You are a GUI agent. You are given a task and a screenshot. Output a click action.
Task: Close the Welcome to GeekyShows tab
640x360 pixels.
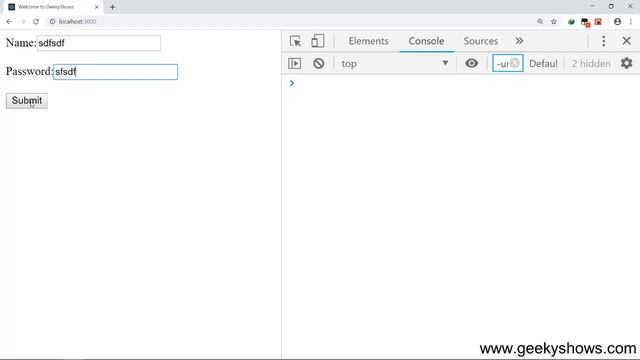point(97,7)
